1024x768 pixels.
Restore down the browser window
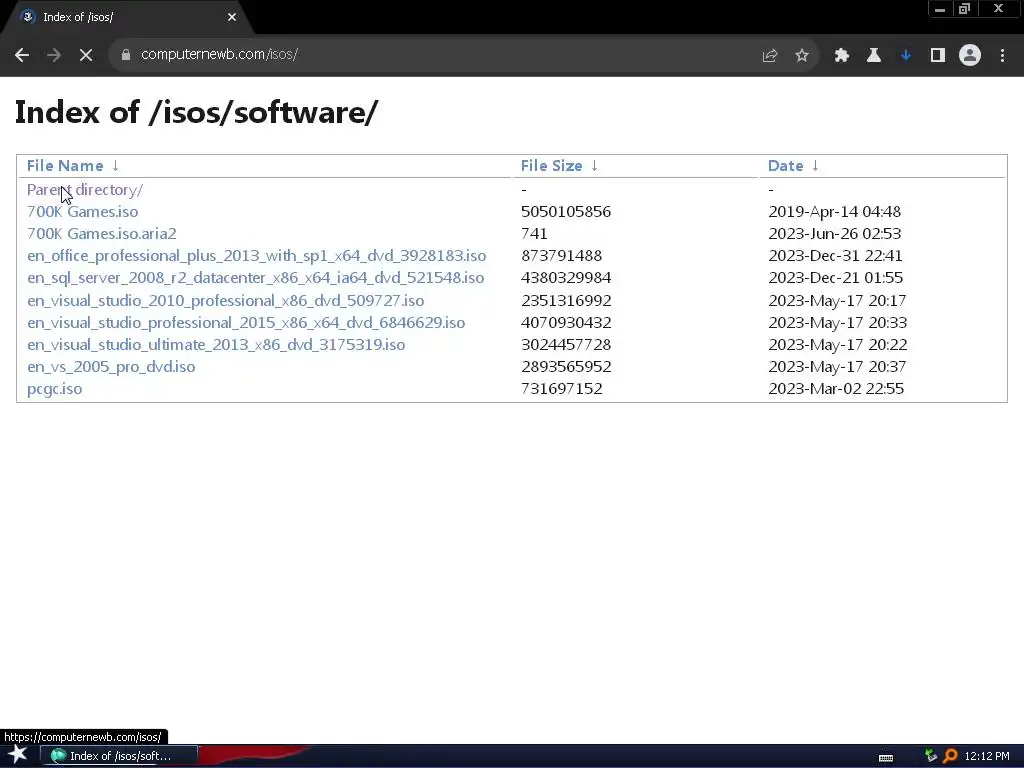click(x=965, y=9)
